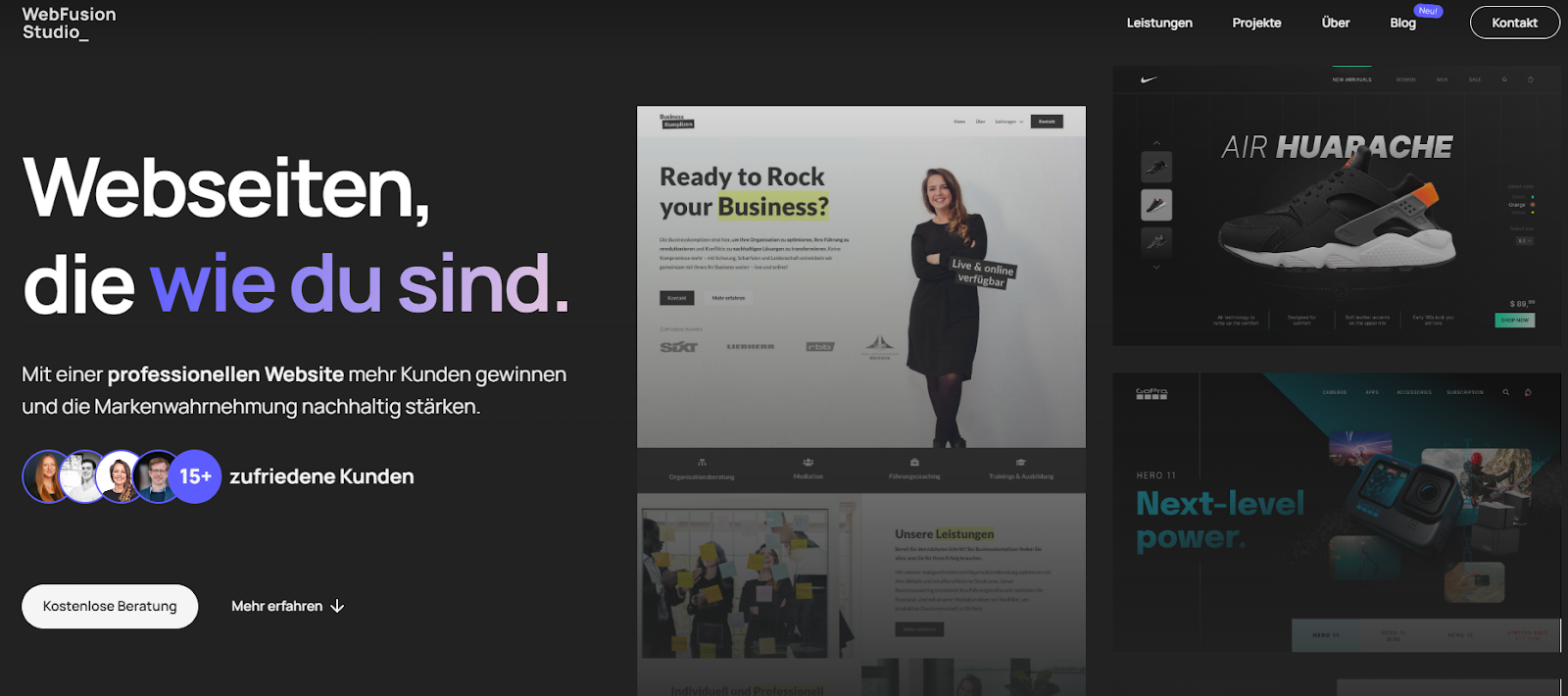Click the Sixt logo in business preview
This screenshot has width=1568, height=696.
tap(678, 347)
